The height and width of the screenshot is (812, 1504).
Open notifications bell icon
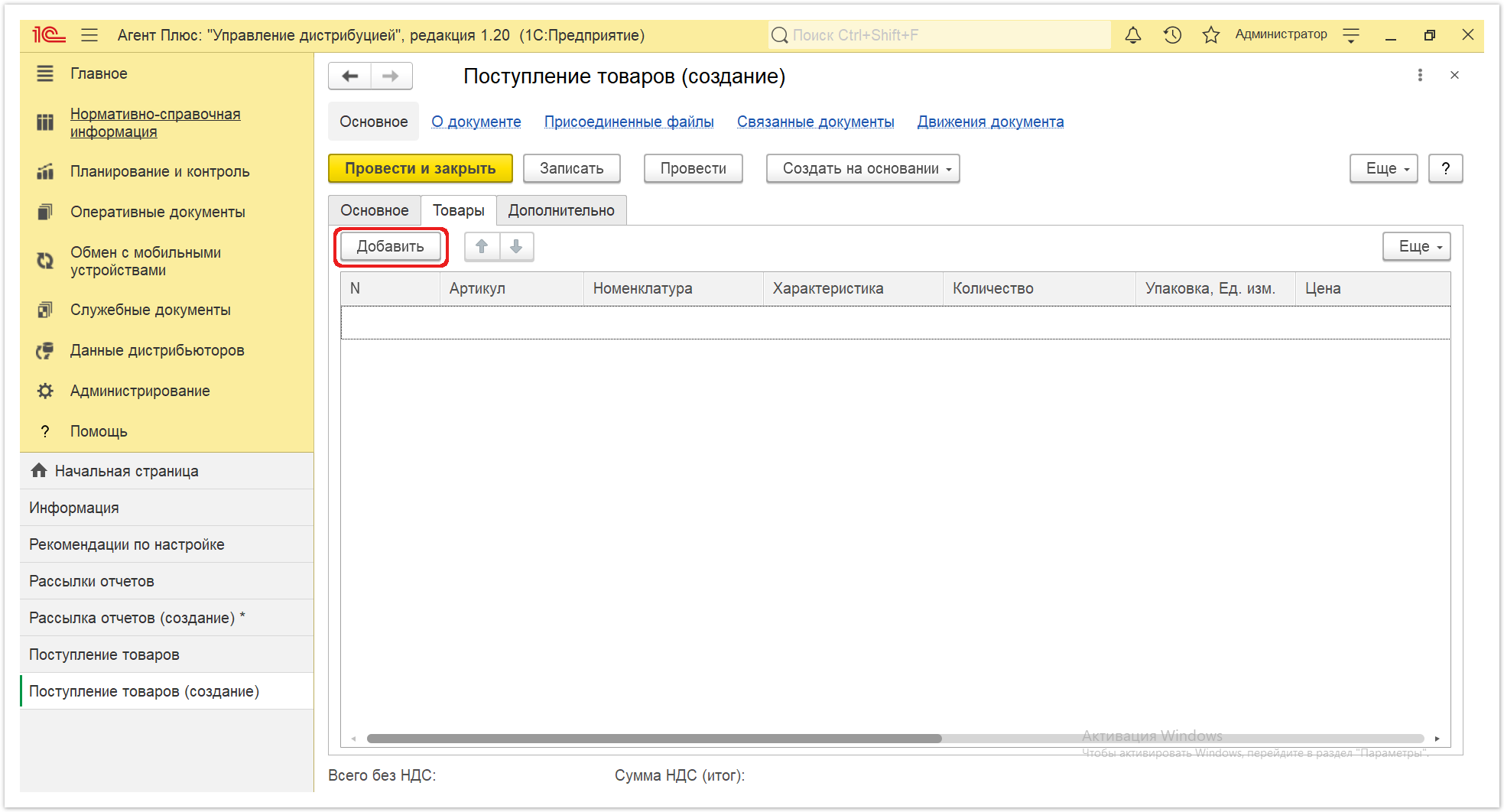click(x=1132, y=35)
